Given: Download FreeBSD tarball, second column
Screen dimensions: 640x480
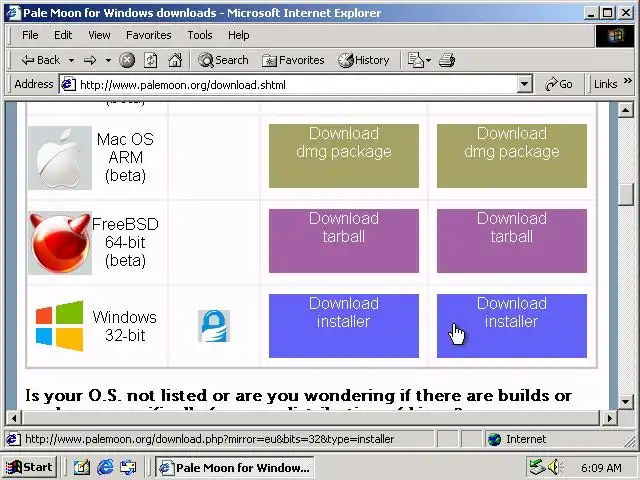Looking at the screenshot, I should coord(512,241).
